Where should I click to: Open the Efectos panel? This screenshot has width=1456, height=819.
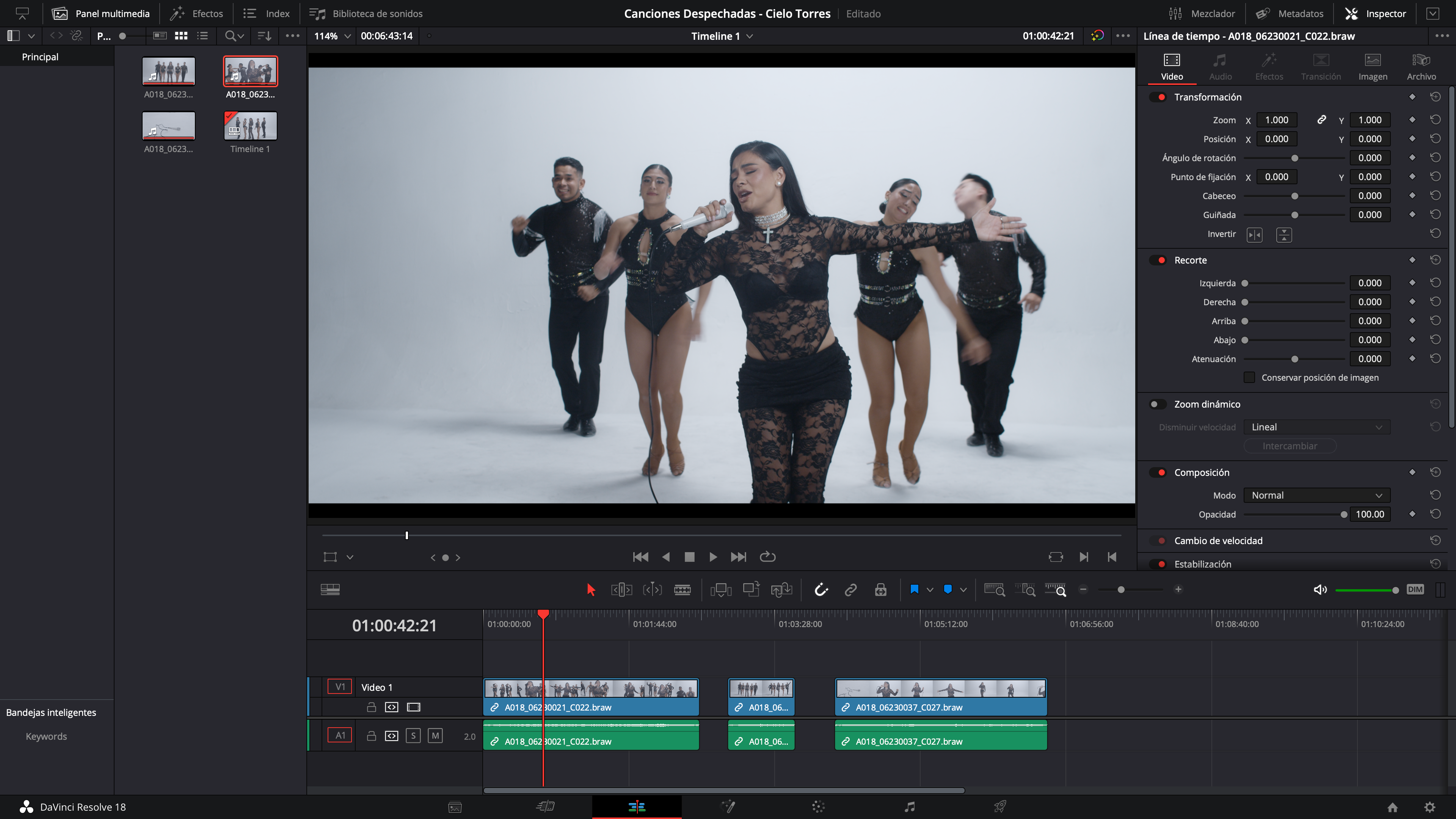pyautogui.click(x=197, y=14)
